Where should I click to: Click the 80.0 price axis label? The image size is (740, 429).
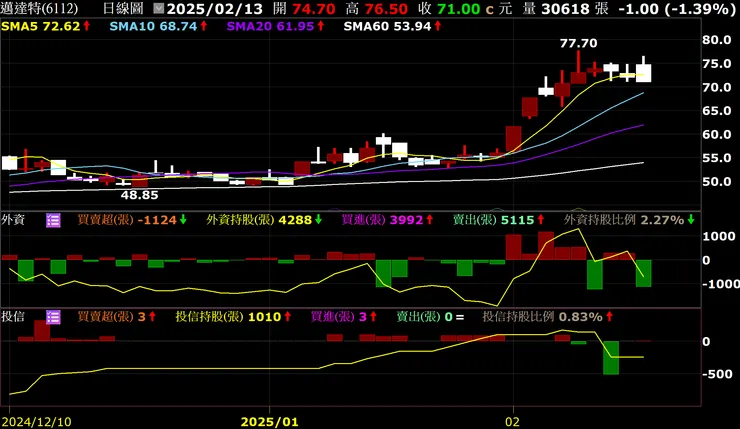point(716,40)
